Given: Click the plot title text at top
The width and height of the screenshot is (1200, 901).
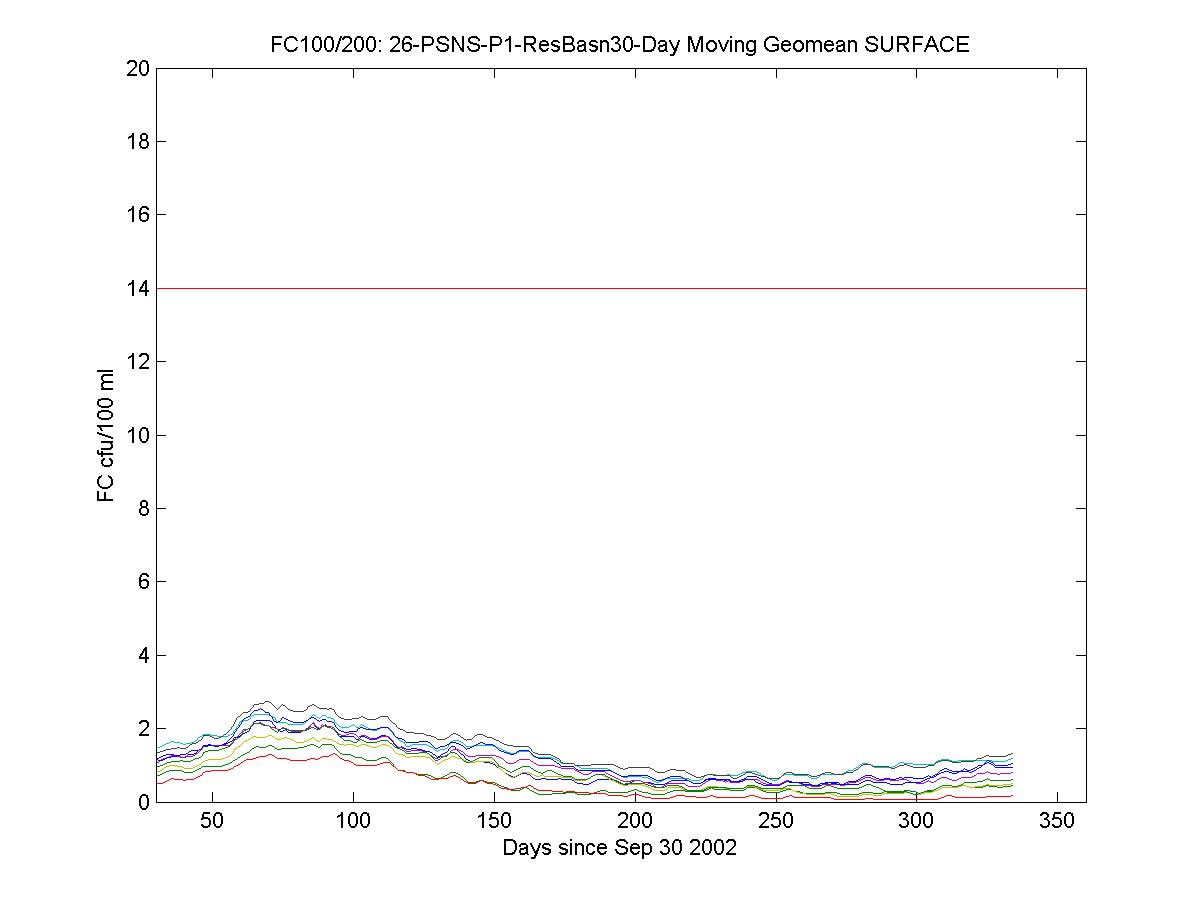Looking at the screenshot, I should pyautogui.click(x=620, y=45).
